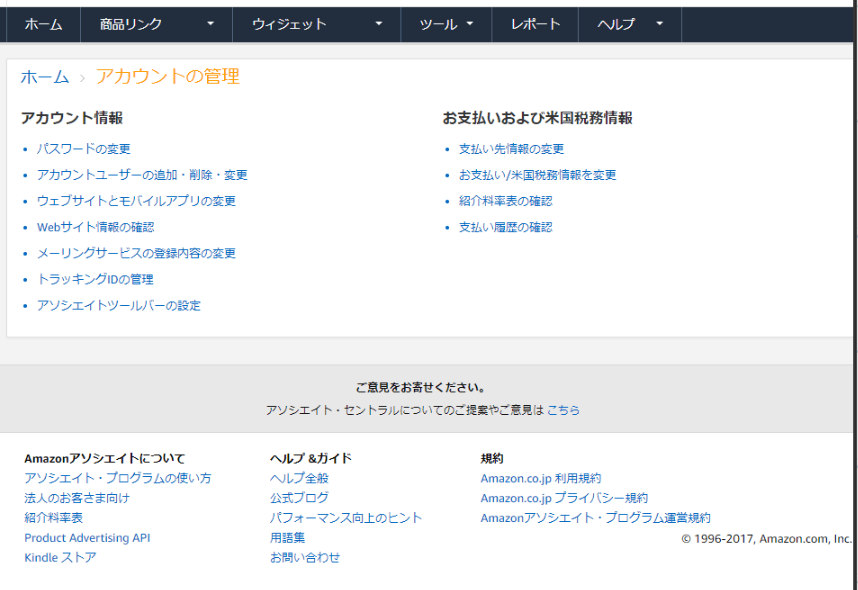Expand the ツール dropdown arrow

[469, 24]
